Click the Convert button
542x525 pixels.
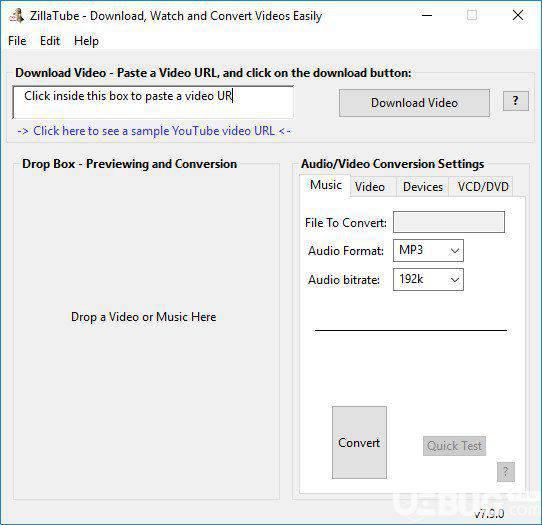[359, 442]
